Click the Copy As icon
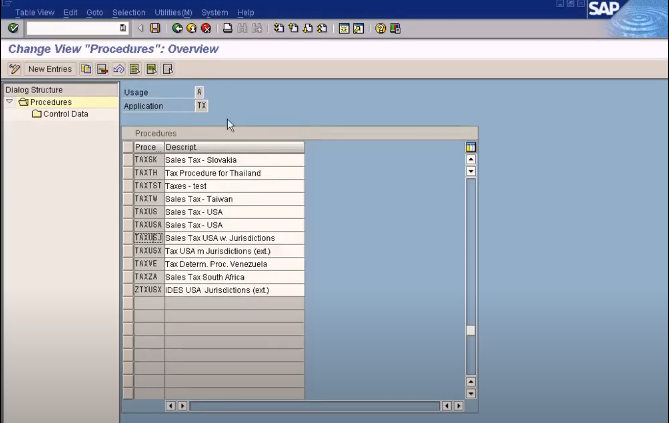This screenshot has height=423, width=669. tap(86, 69)
